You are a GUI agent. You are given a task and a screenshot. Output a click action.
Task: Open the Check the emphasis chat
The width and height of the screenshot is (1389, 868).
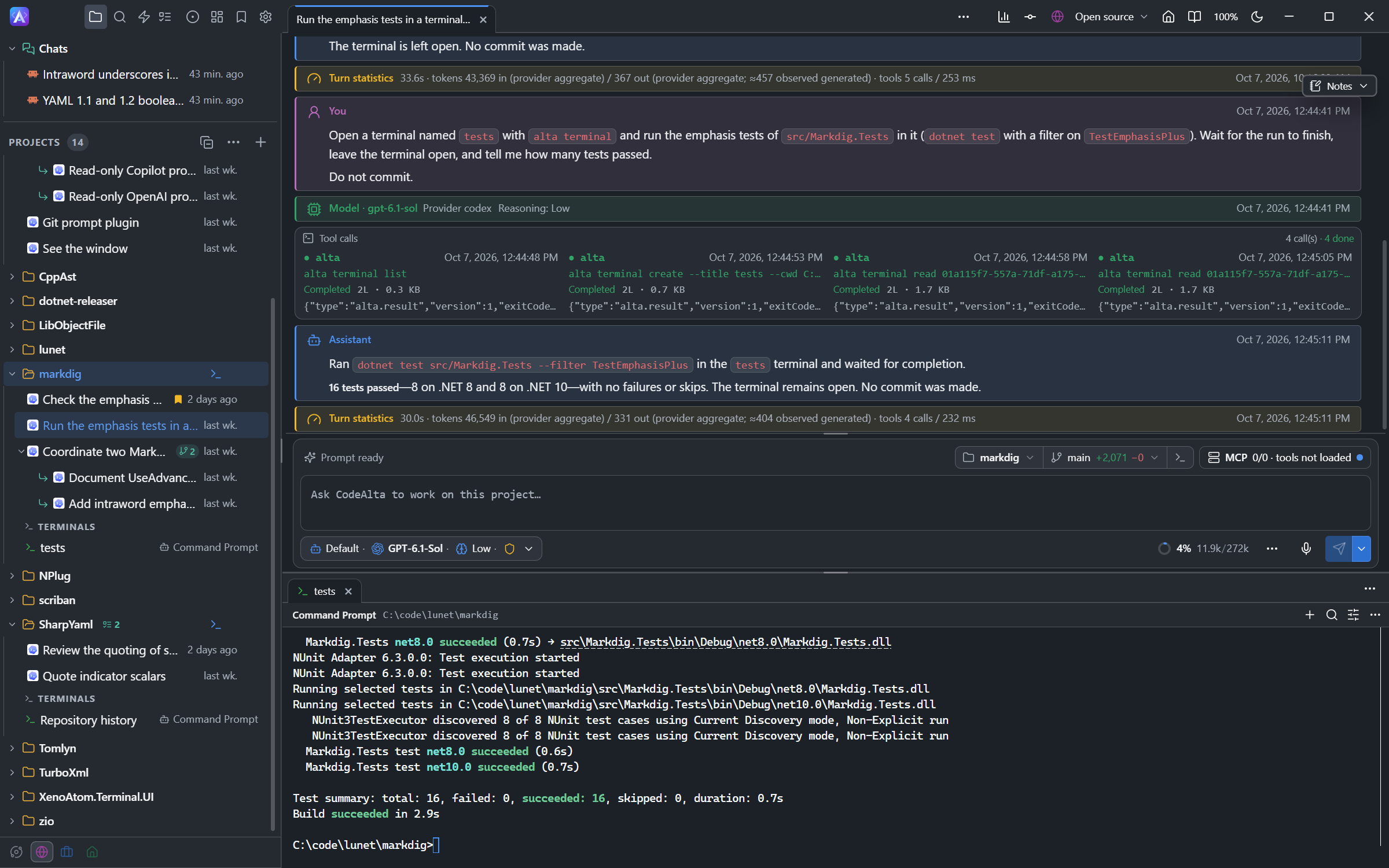[x=135, y=400]
